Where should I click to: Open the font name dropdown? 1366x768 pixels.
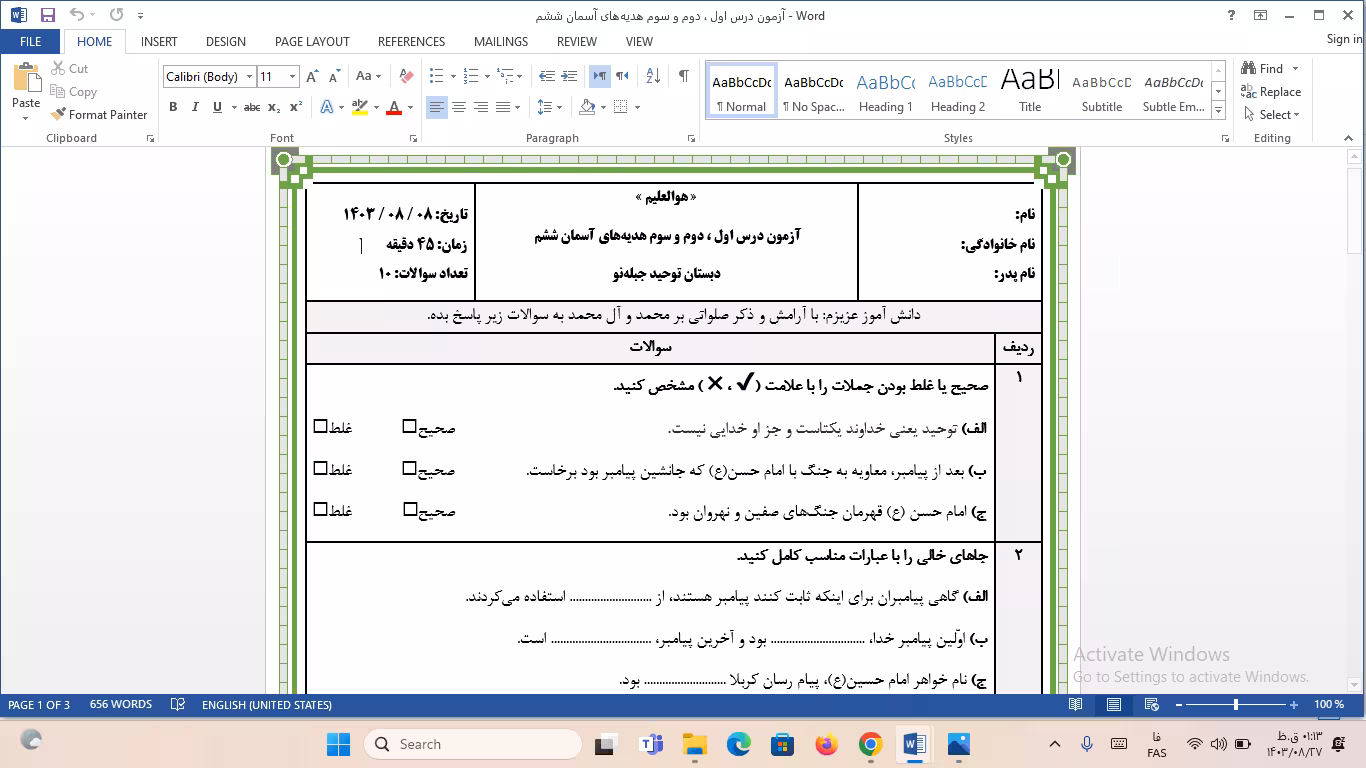[x=248, y=77]
